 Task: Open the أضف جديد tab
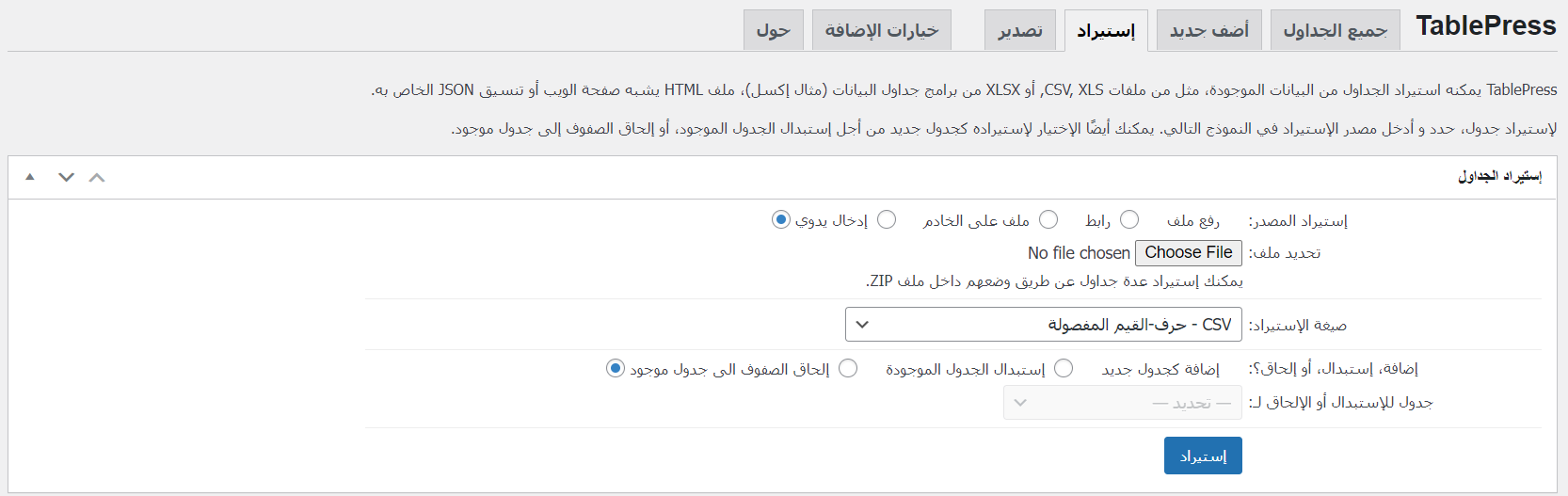coord(1208,31)
